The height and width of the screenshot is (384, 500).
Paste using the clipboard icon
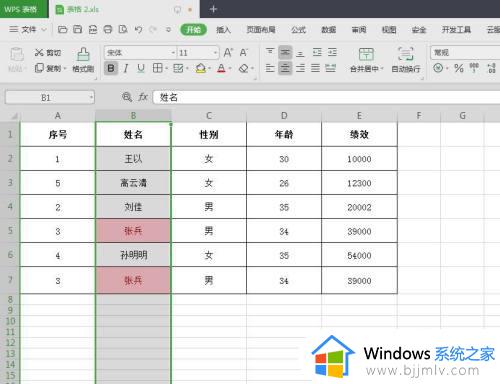click(17, 55)
